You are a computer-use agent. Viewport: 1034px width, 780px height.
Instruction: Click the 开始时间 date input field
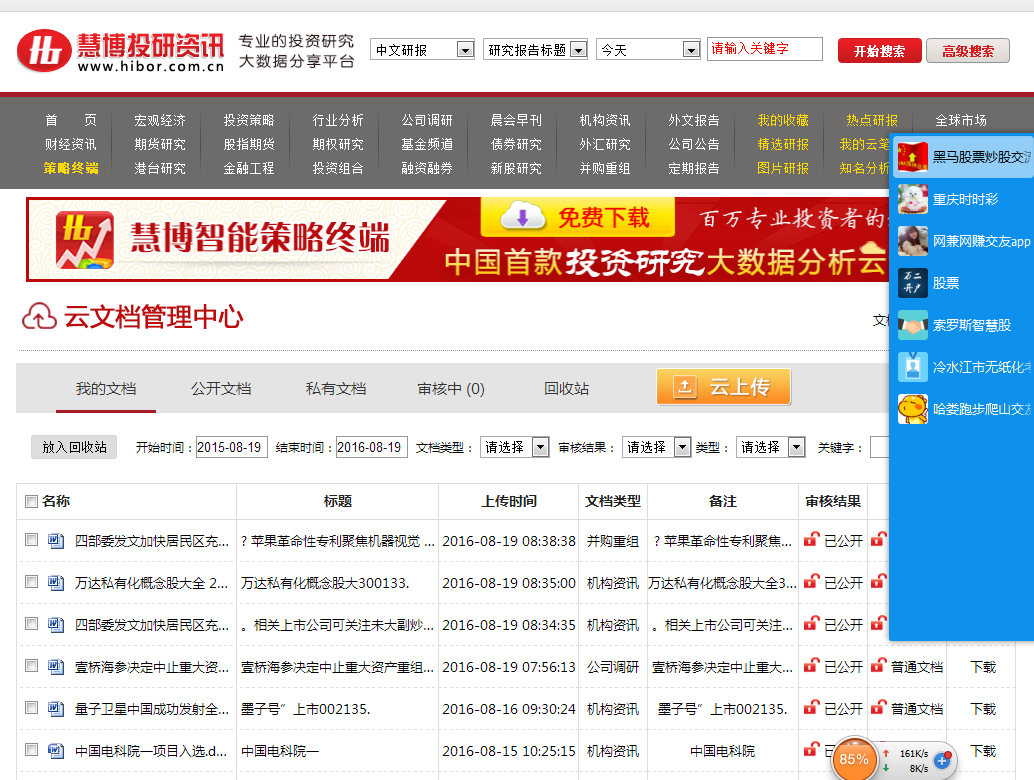[x=232, y=446]
